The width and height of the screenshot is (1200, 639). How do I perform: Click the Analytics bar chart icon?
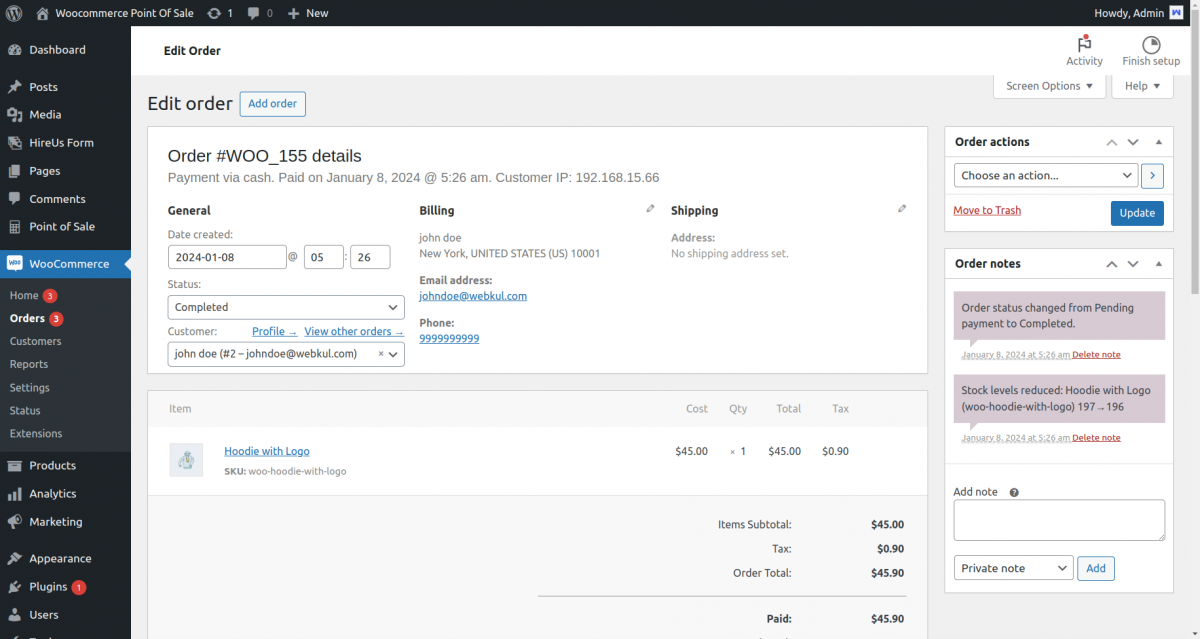point(15,494)
